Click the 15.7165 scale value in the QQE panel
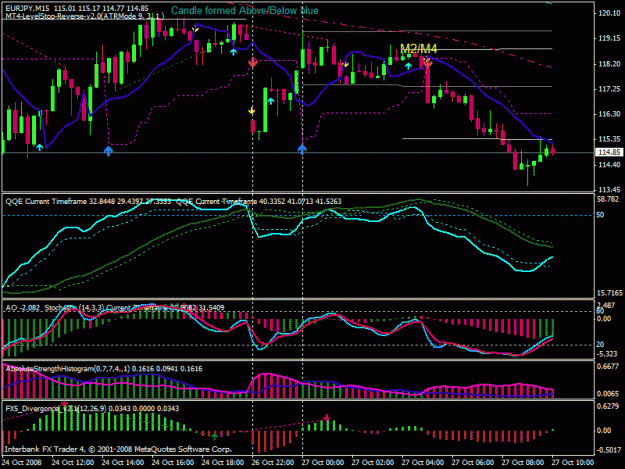Viewport: 625px width, 469px height. [609, 293]
